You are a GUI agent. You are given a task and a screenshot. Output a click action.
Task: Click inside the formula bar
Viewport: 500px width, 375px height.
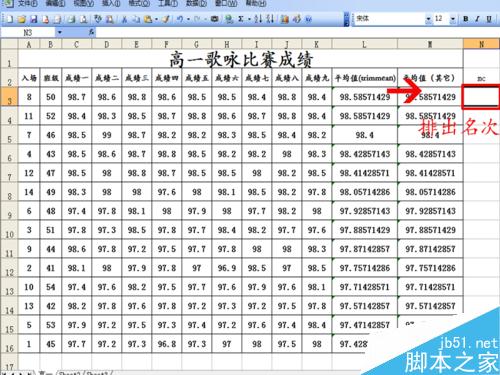[297, 32]
